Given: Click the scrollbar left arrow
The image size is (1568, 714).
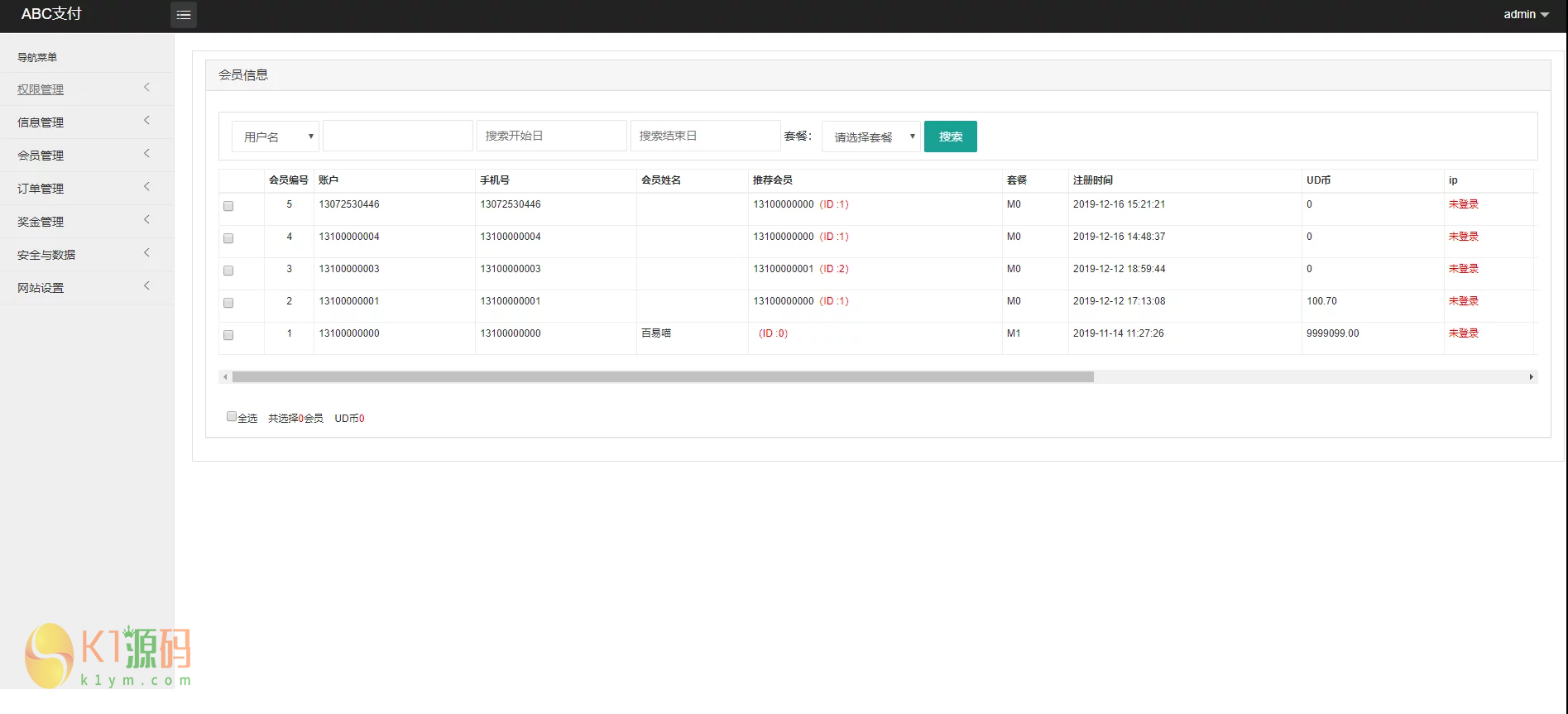Looking at the screenshot, I should (225, 376).
